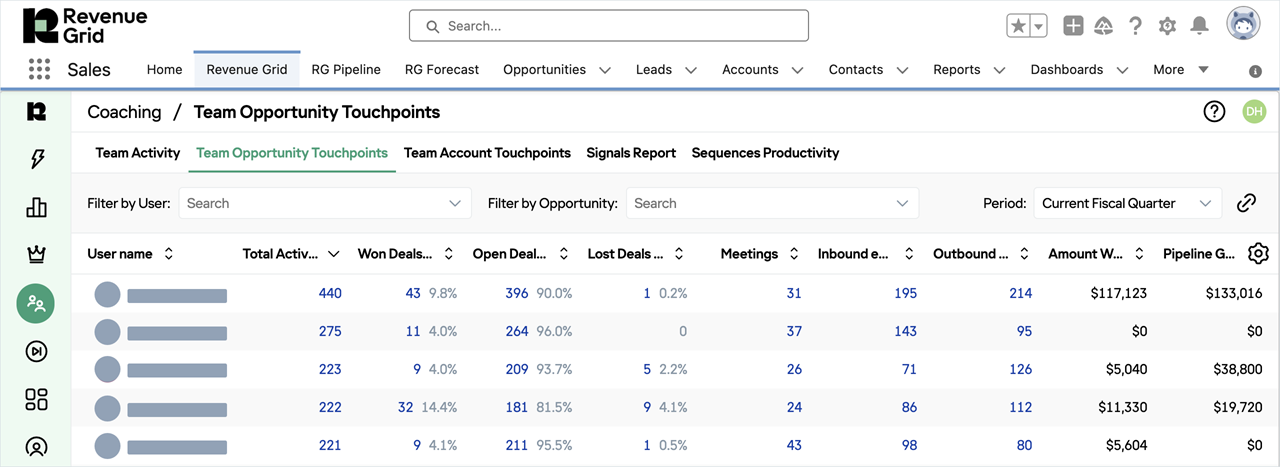Image resolution: width=1280 pixels, height=467 pixels.
Task: Open the Salesforce App Launcher grid icon
Action: pyautogui.click(x=39, y=69)
